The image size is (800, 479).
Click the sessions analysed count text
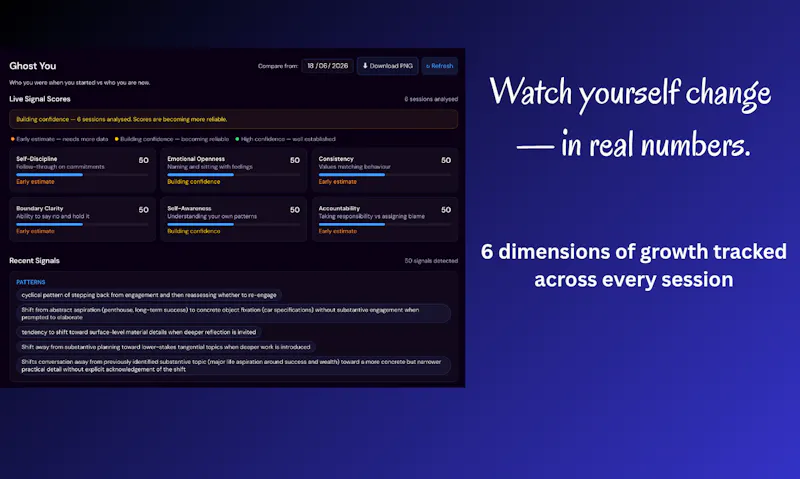pos(431,99)
